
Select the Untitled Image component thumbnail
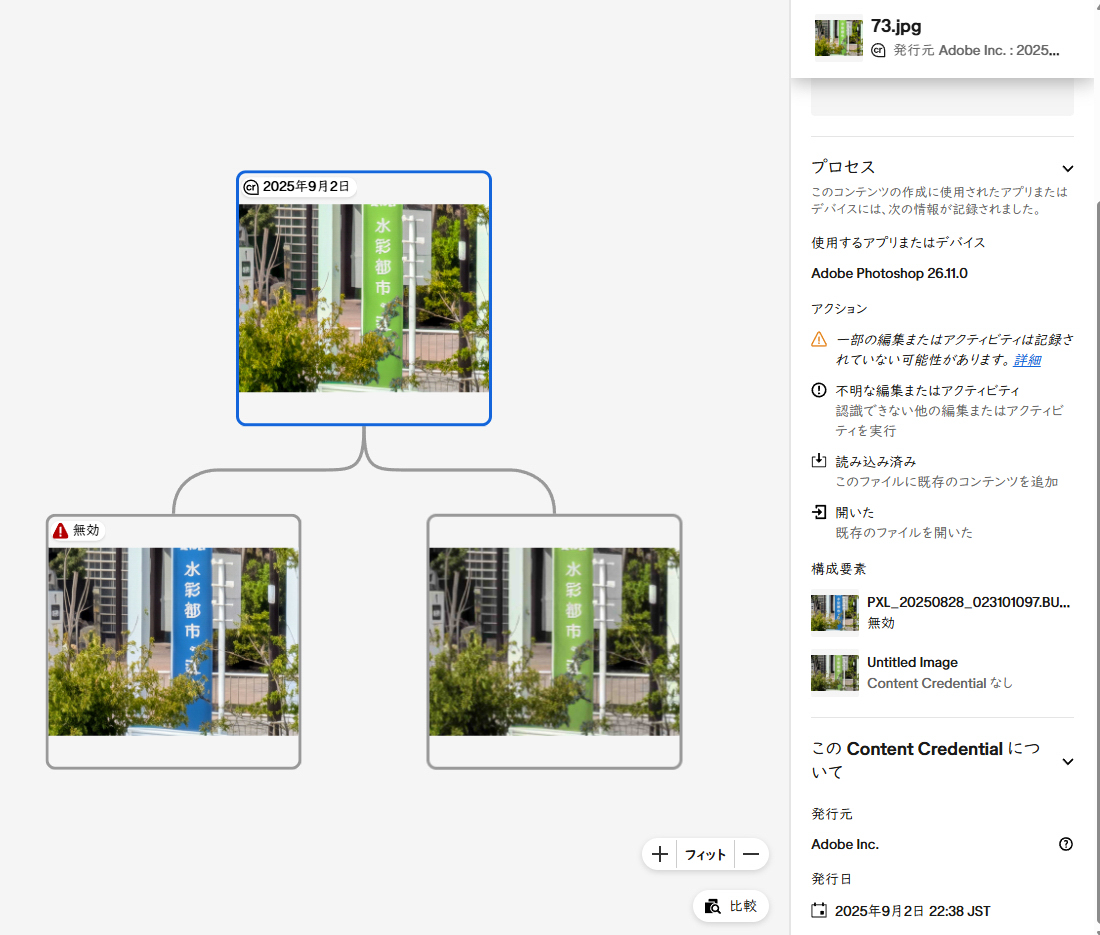pyautogui.click(x=834, y=672)
